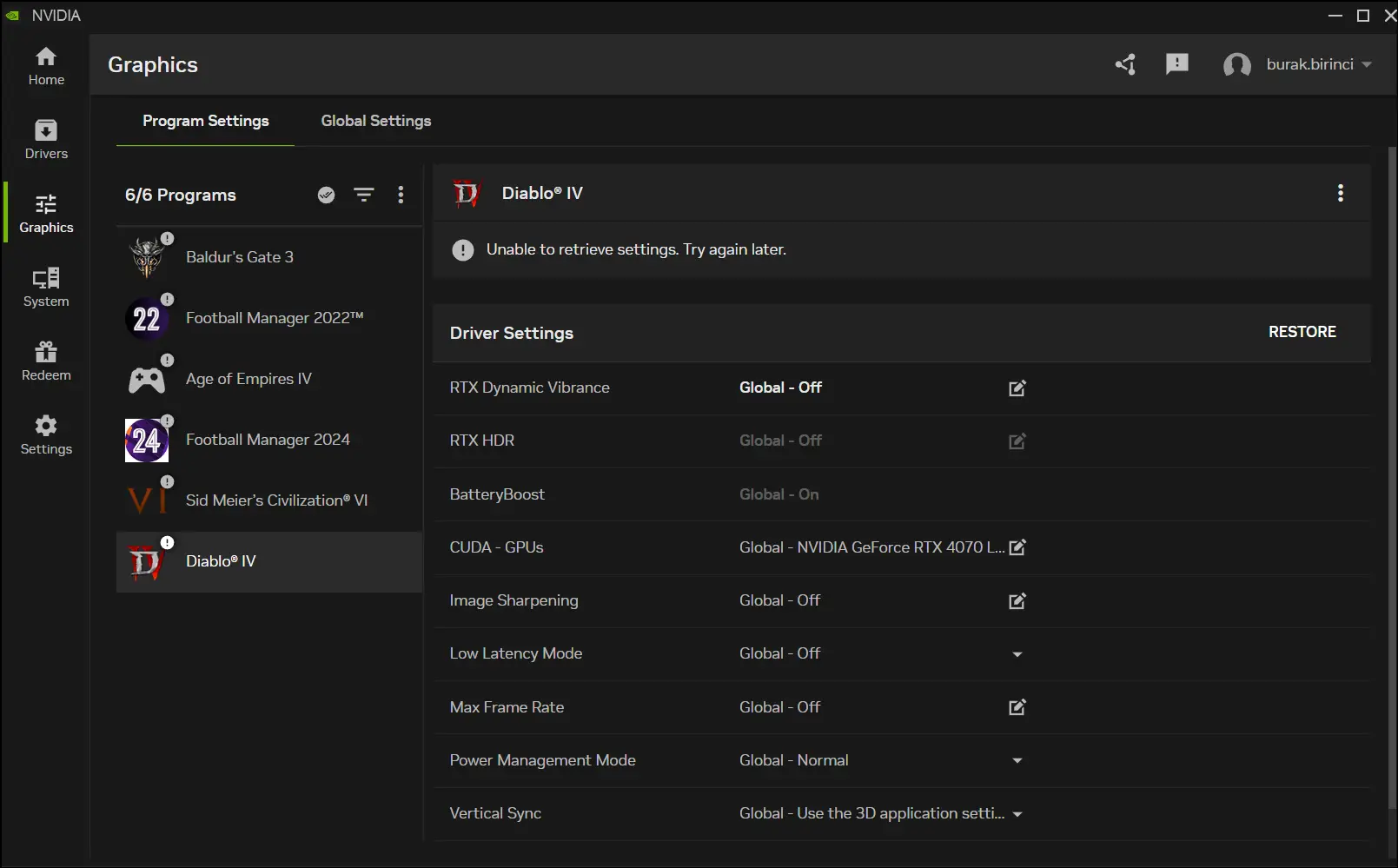Switch to Program Settings tab
Viewport: 1398px width, 868px height.
pyautogui.click(x=206, y=121)
